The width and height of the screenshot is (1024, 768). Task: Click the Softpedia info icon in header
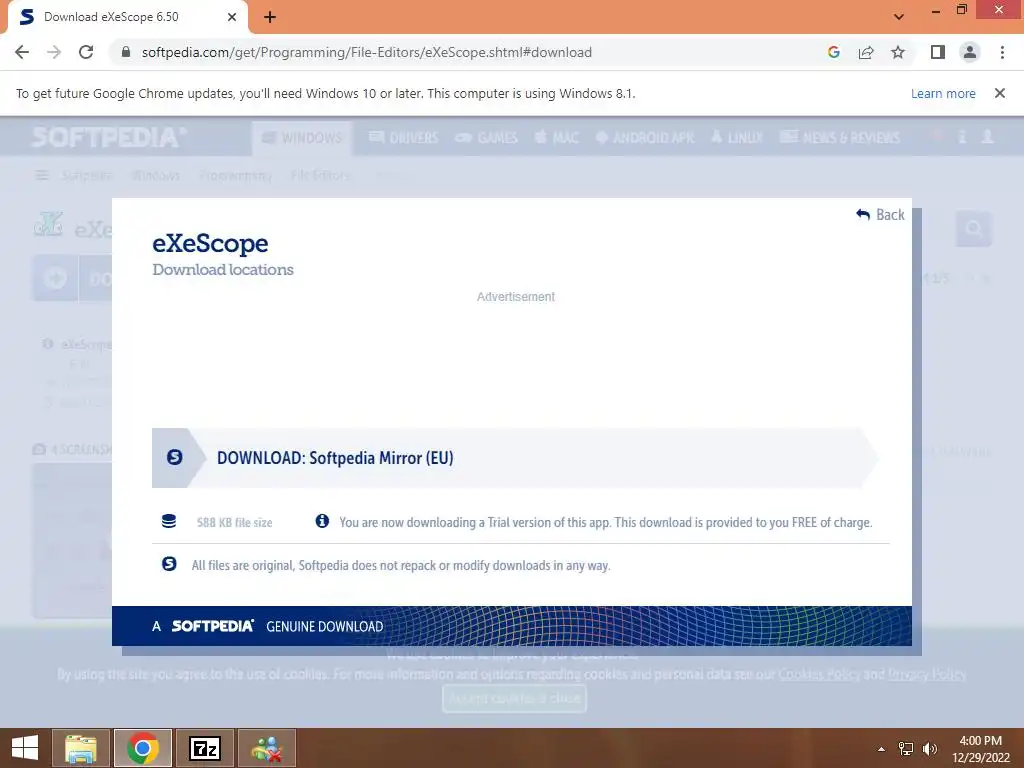pos(962,136)
